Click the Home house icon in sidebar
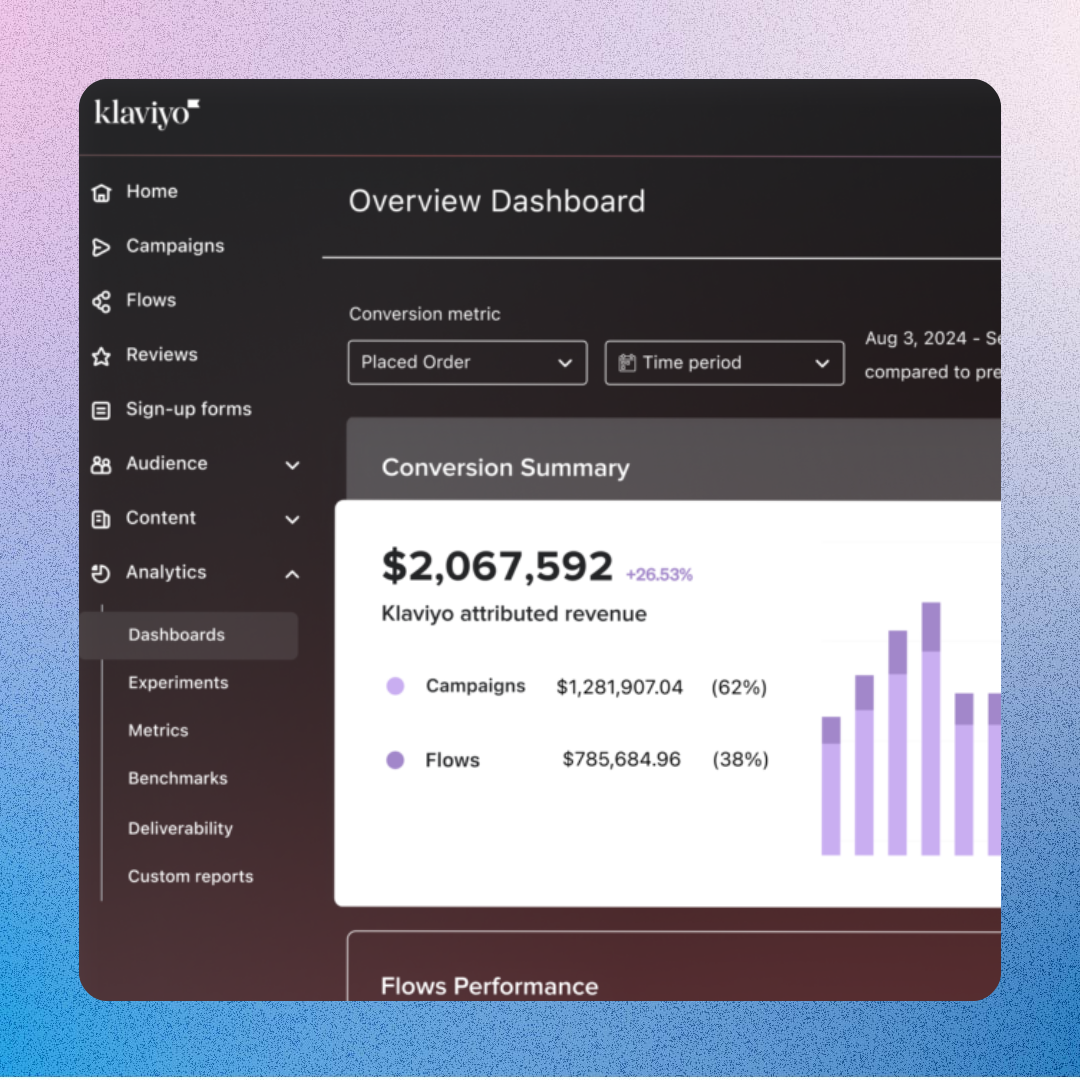Viewport: 1080px width, 1080px height. coord(101,192)
